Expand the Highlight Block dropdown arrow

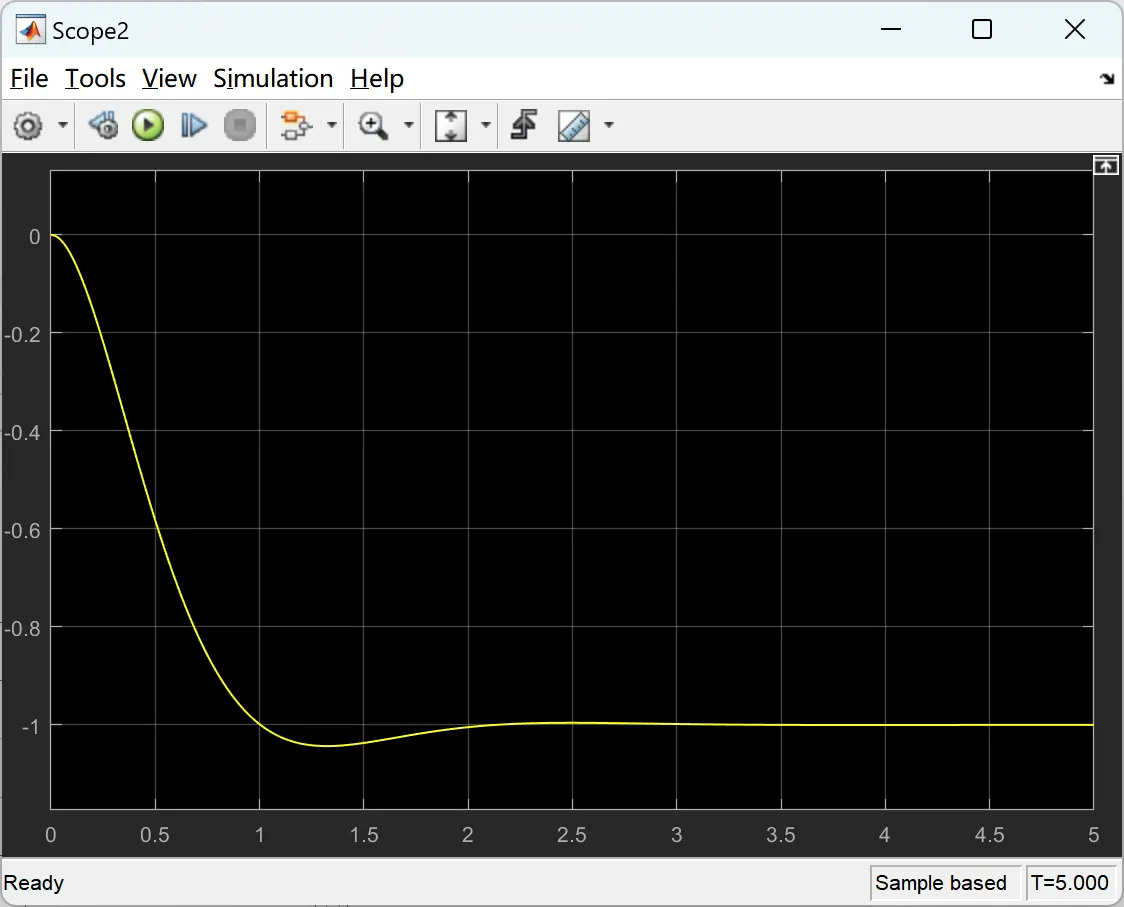[x=331, y=125]
